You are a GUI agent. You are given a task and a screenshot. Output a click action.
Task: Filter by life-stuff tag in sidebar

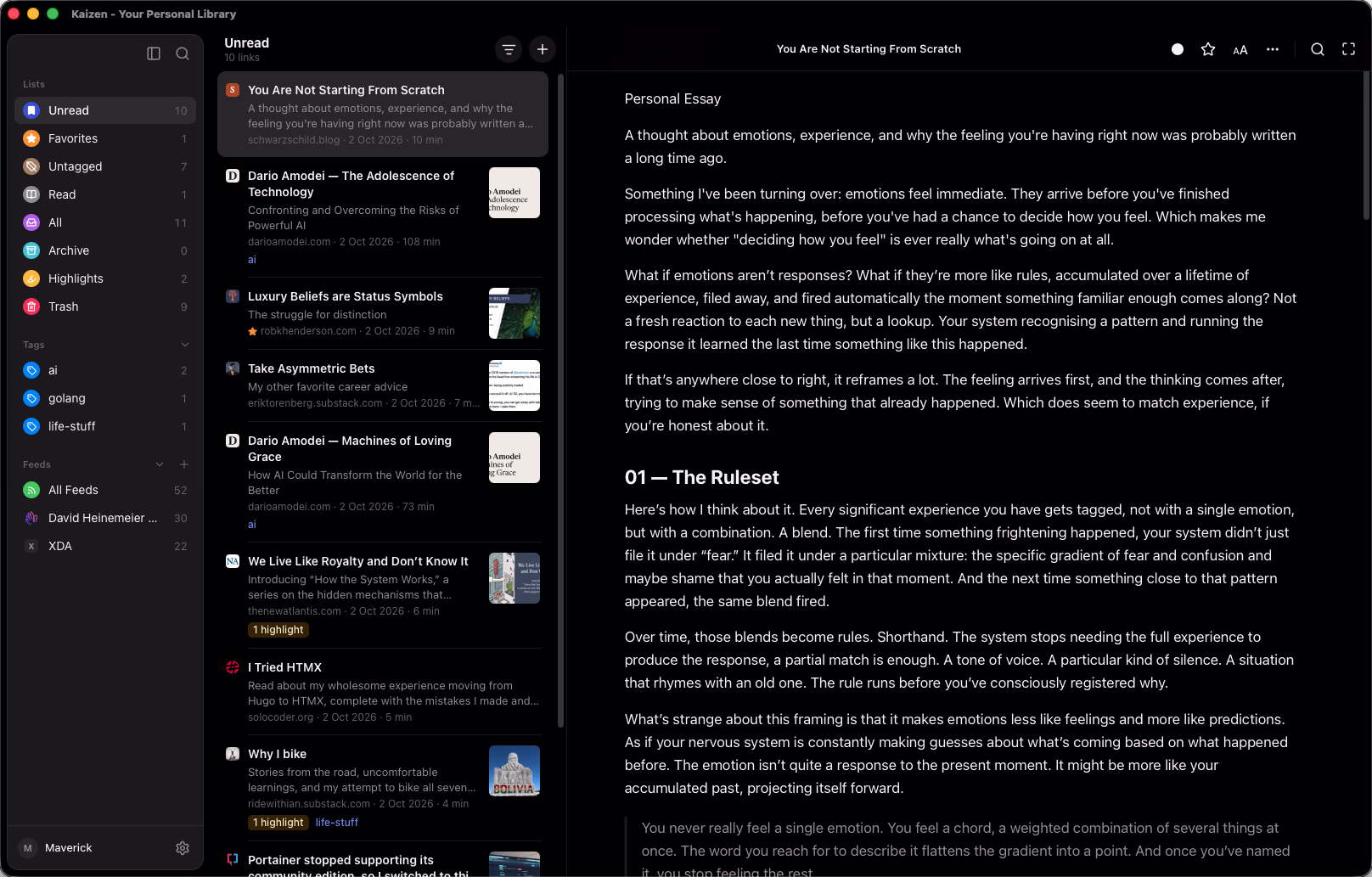[x=105, y=426]
